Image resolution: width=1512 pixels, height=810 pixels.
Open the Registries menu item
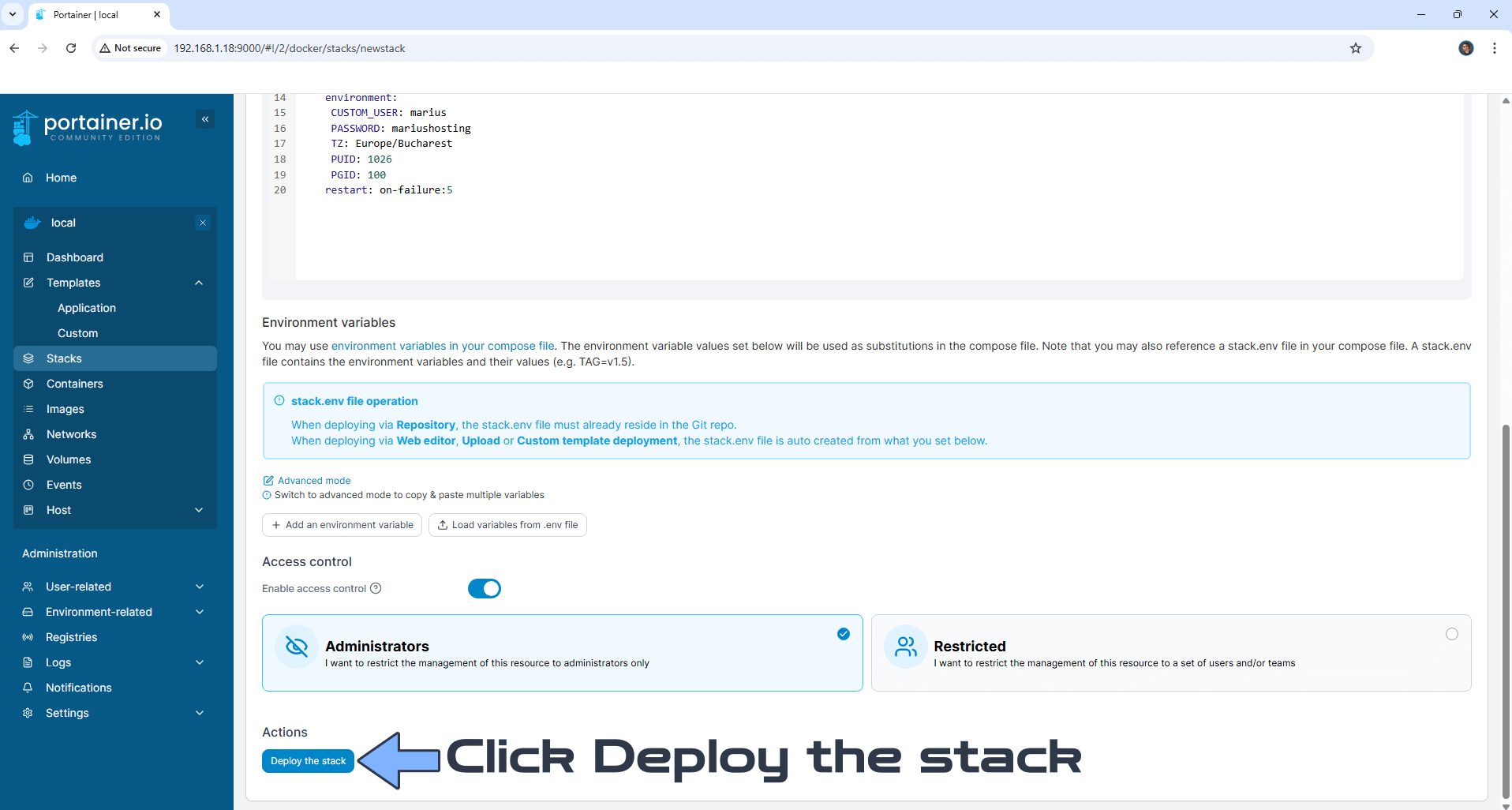point(115,637)
